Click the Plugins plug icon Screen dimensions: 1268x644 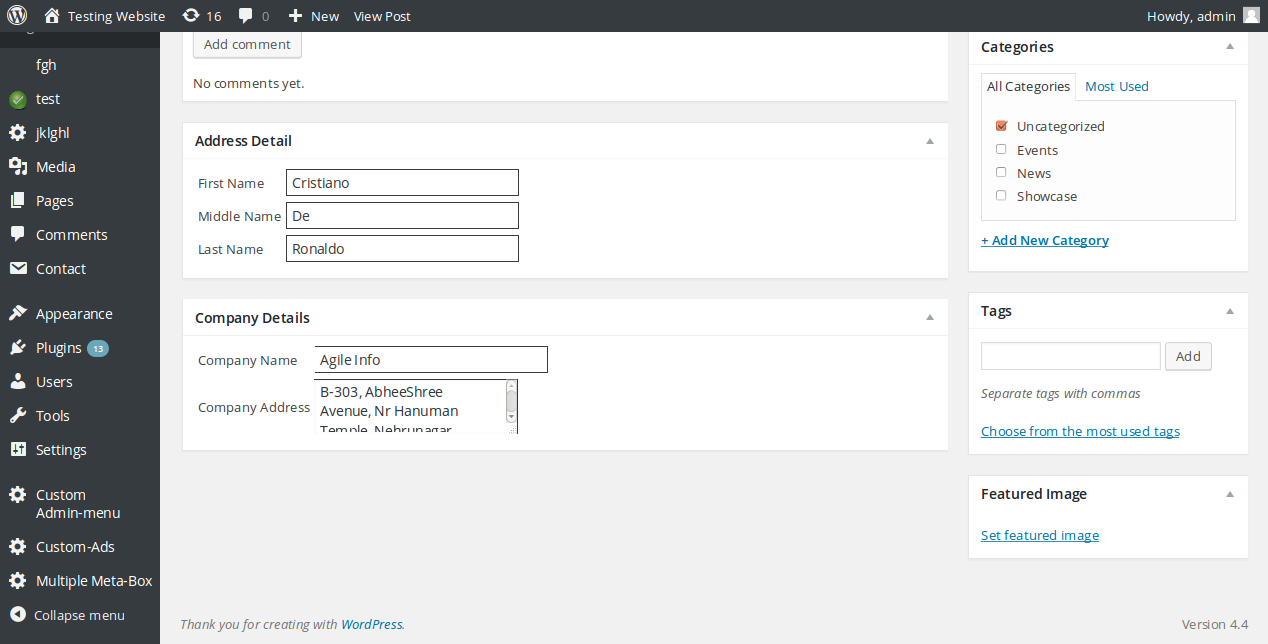17,348
